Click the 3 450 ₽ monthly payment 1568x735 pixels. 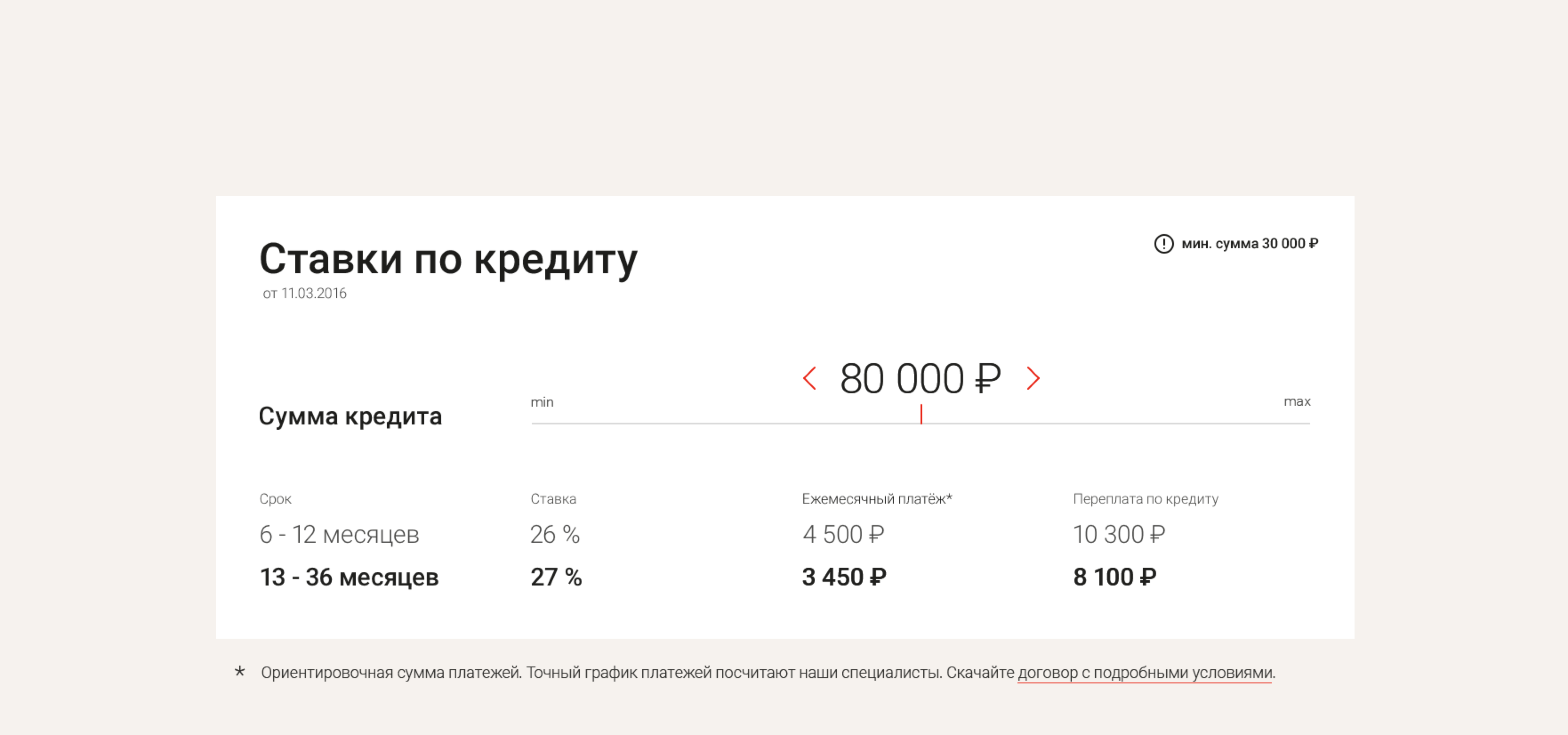click(x=844, y=577)
